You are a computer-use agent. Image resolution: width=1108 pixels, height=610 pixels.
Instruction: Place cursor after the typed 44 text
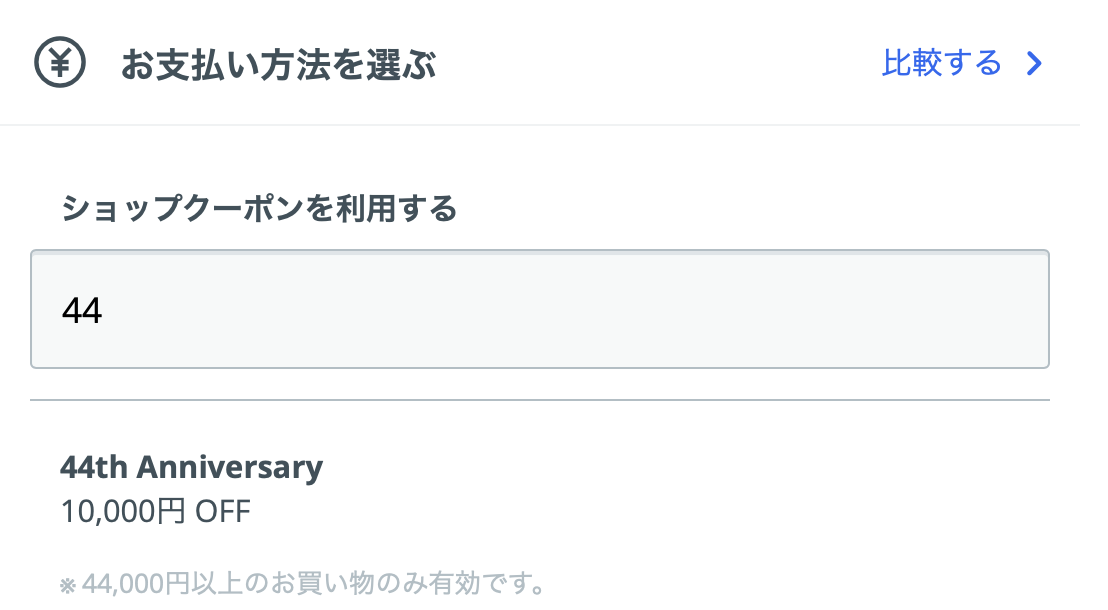tap(105, 310)
